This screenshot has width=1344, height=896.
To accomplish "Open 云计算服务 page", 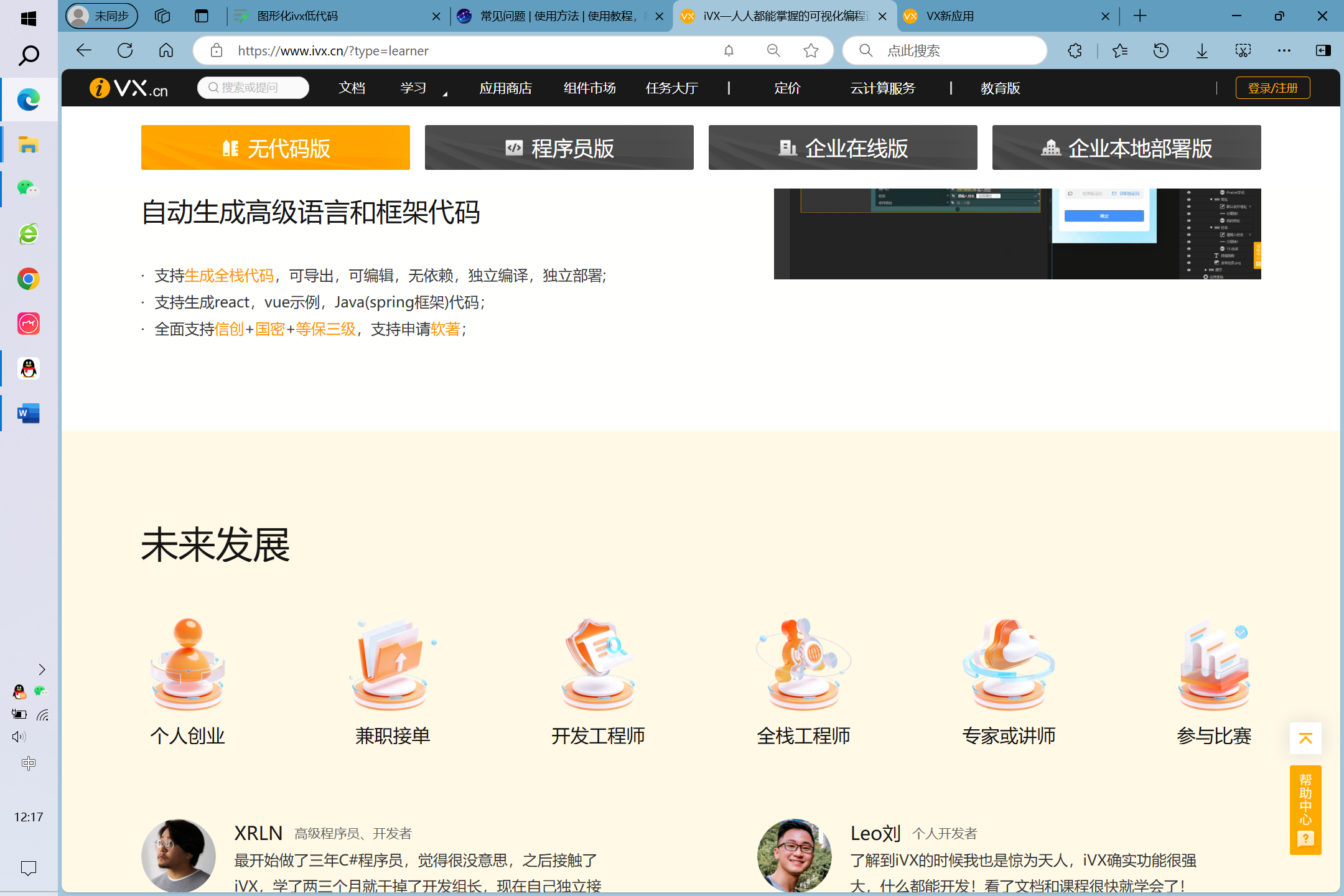I will pos(882,88).
